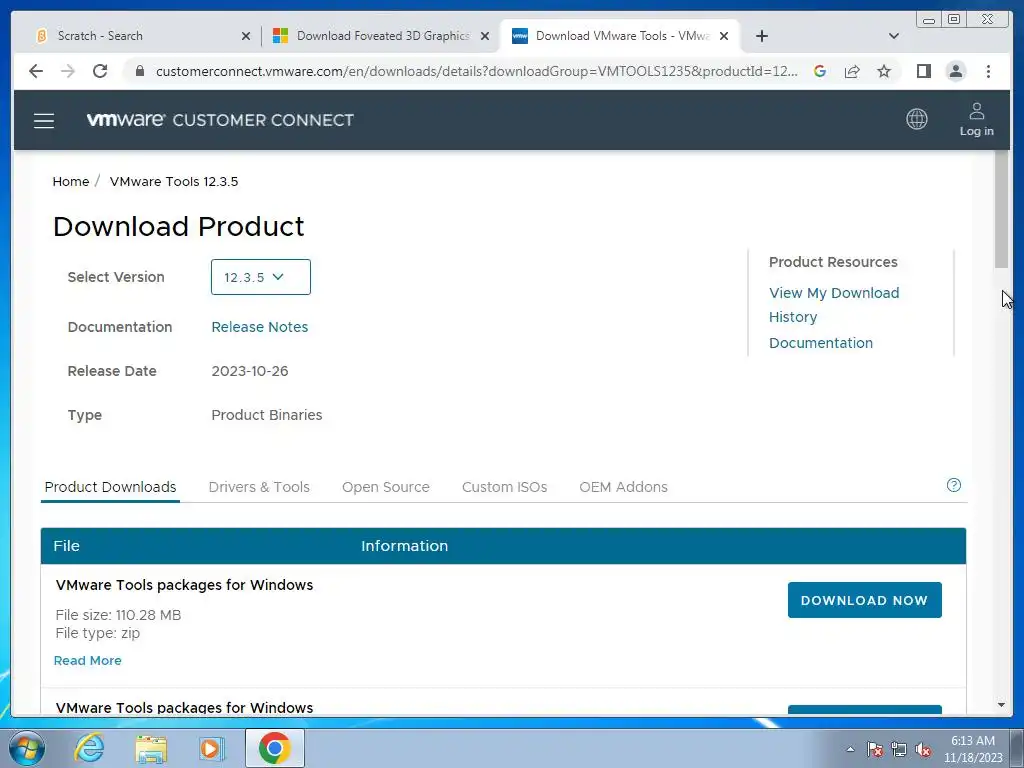Open View My Download History link

point(834,305)
